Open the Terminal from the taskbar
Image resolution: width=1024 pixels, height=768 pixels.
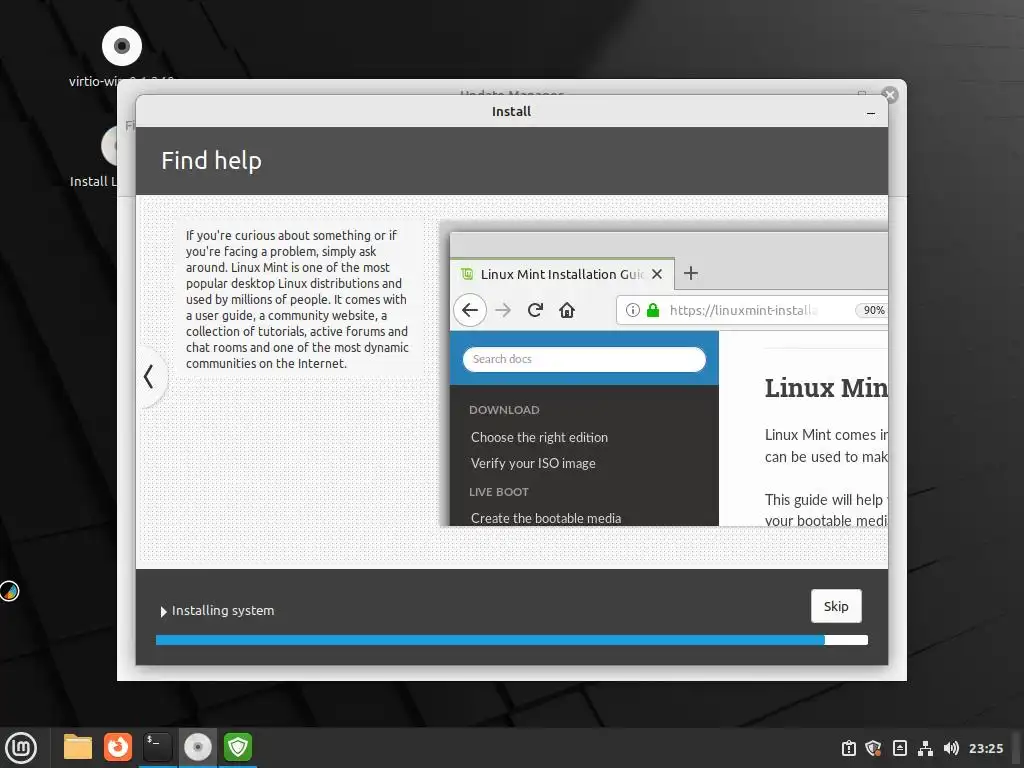click(x=157, y=747)
